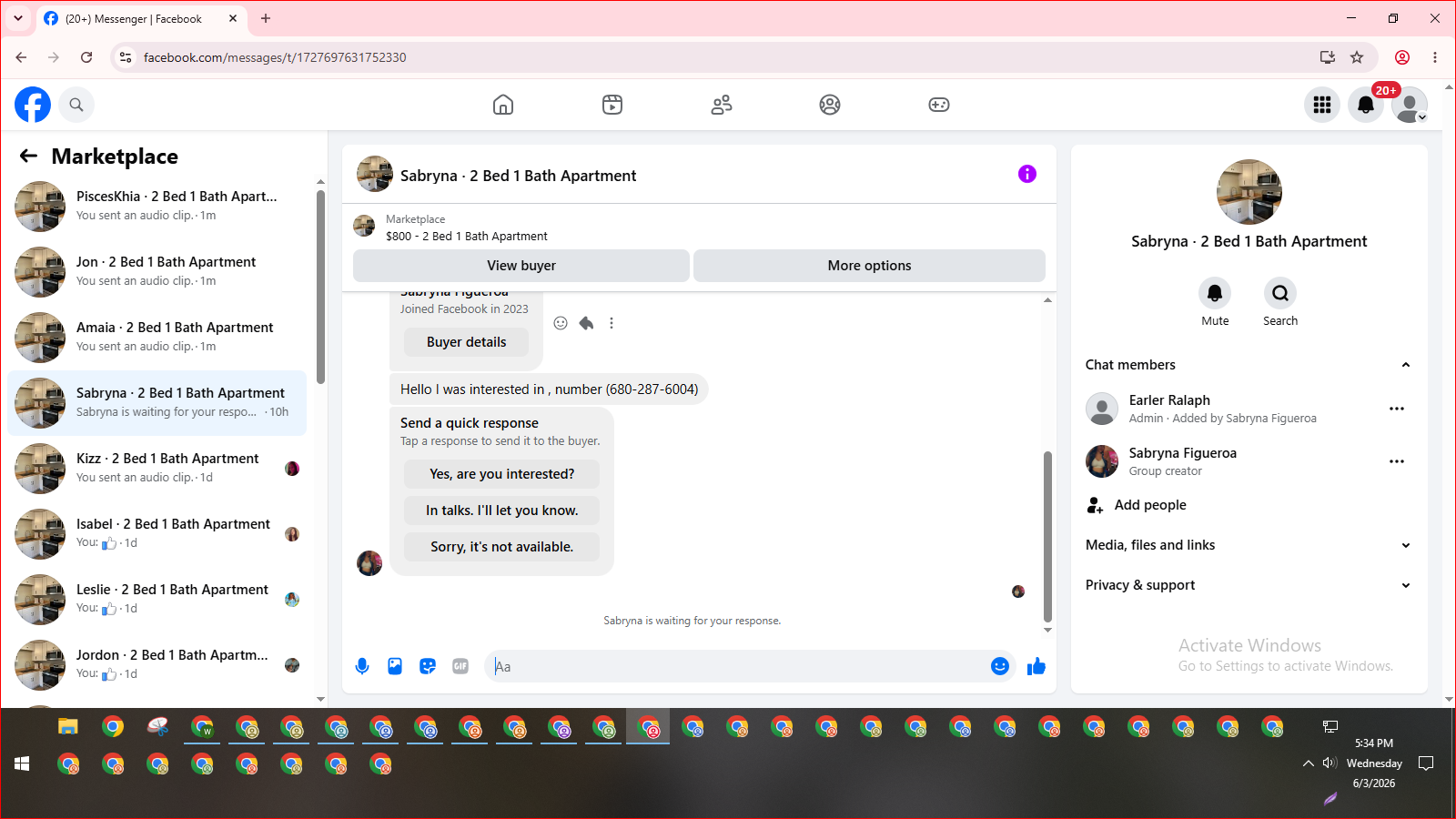Open Jon 2 Bed 1 Bath conversation

point(157,271)
